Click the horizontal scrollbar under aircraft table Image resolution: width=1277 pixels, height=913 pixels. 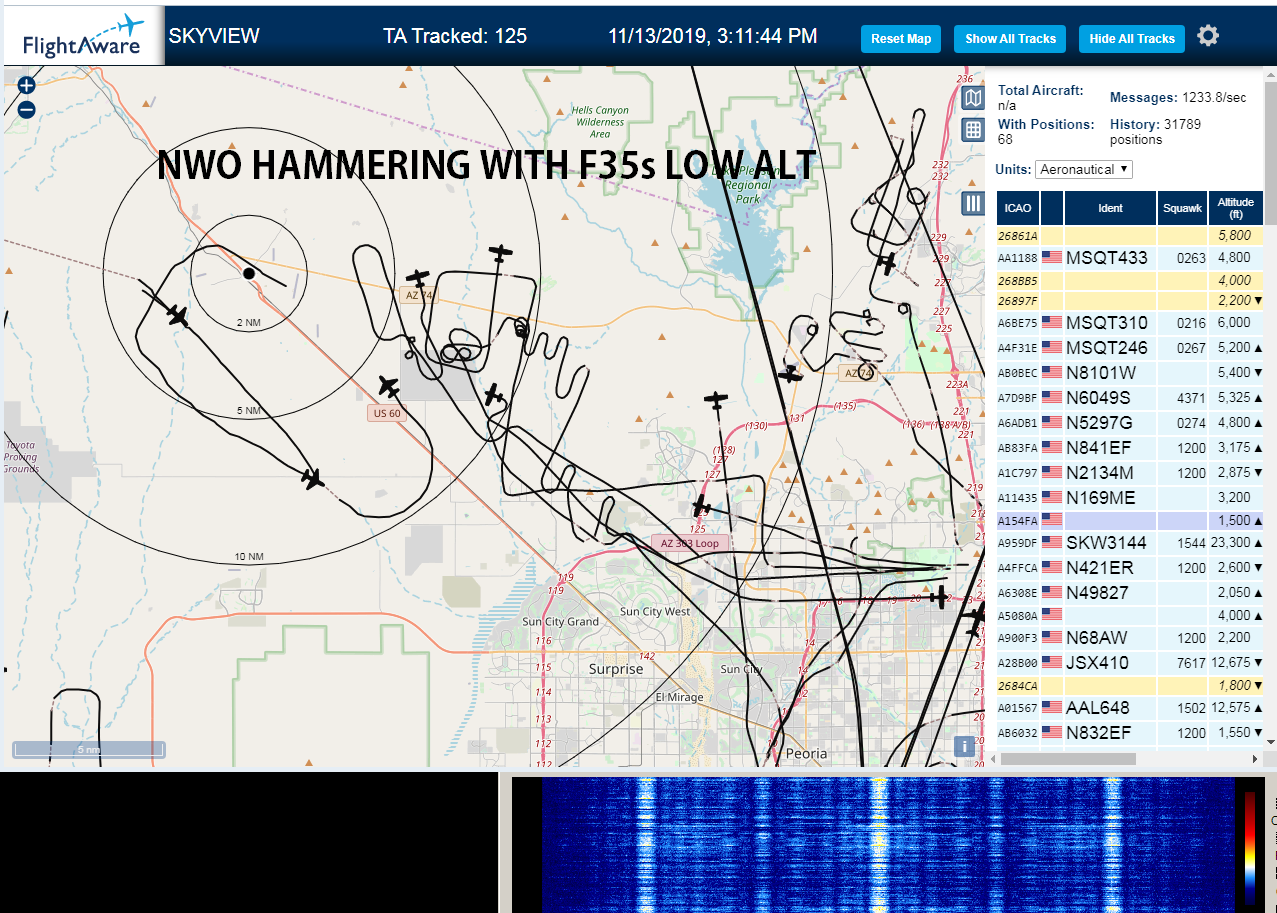(x=1068, y=759)
